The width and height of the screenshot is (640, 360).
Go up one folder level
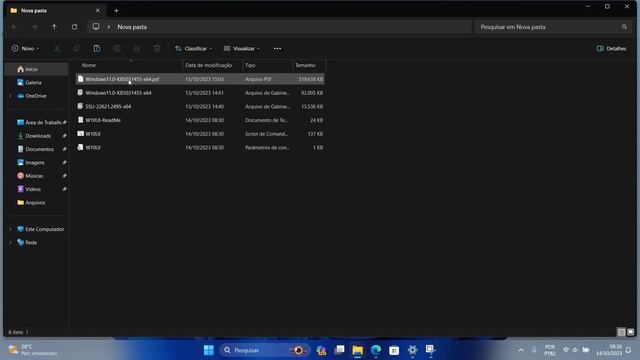tap(54, 27)
